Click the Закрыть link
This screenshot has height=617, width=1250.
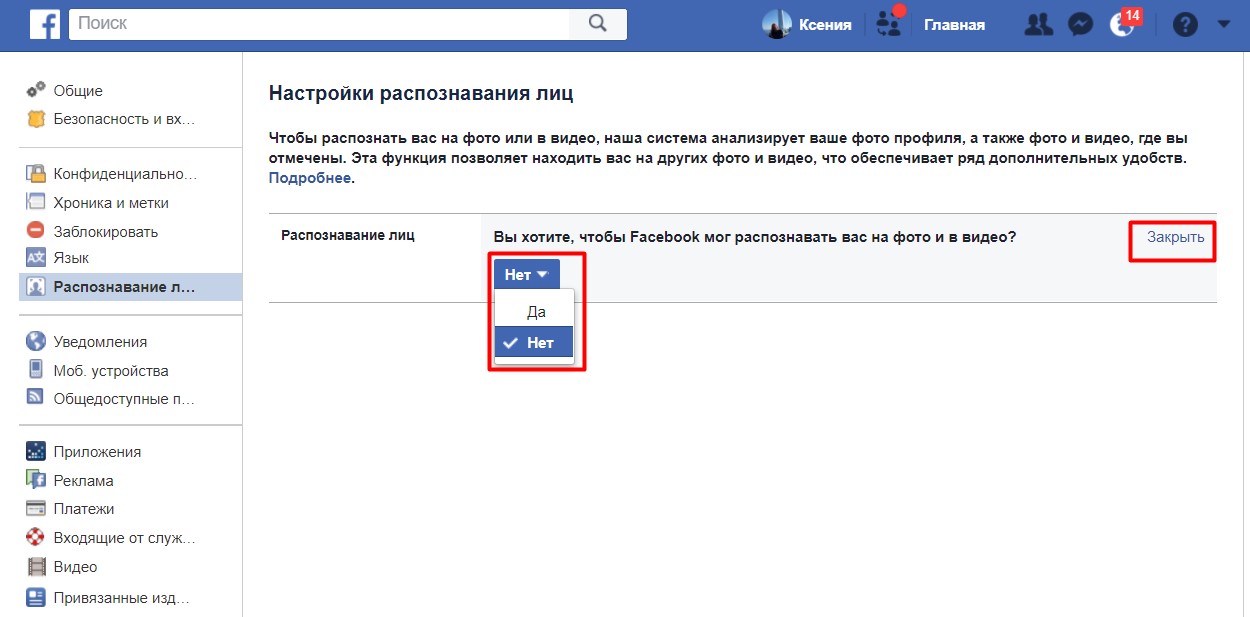[1175, 237]
